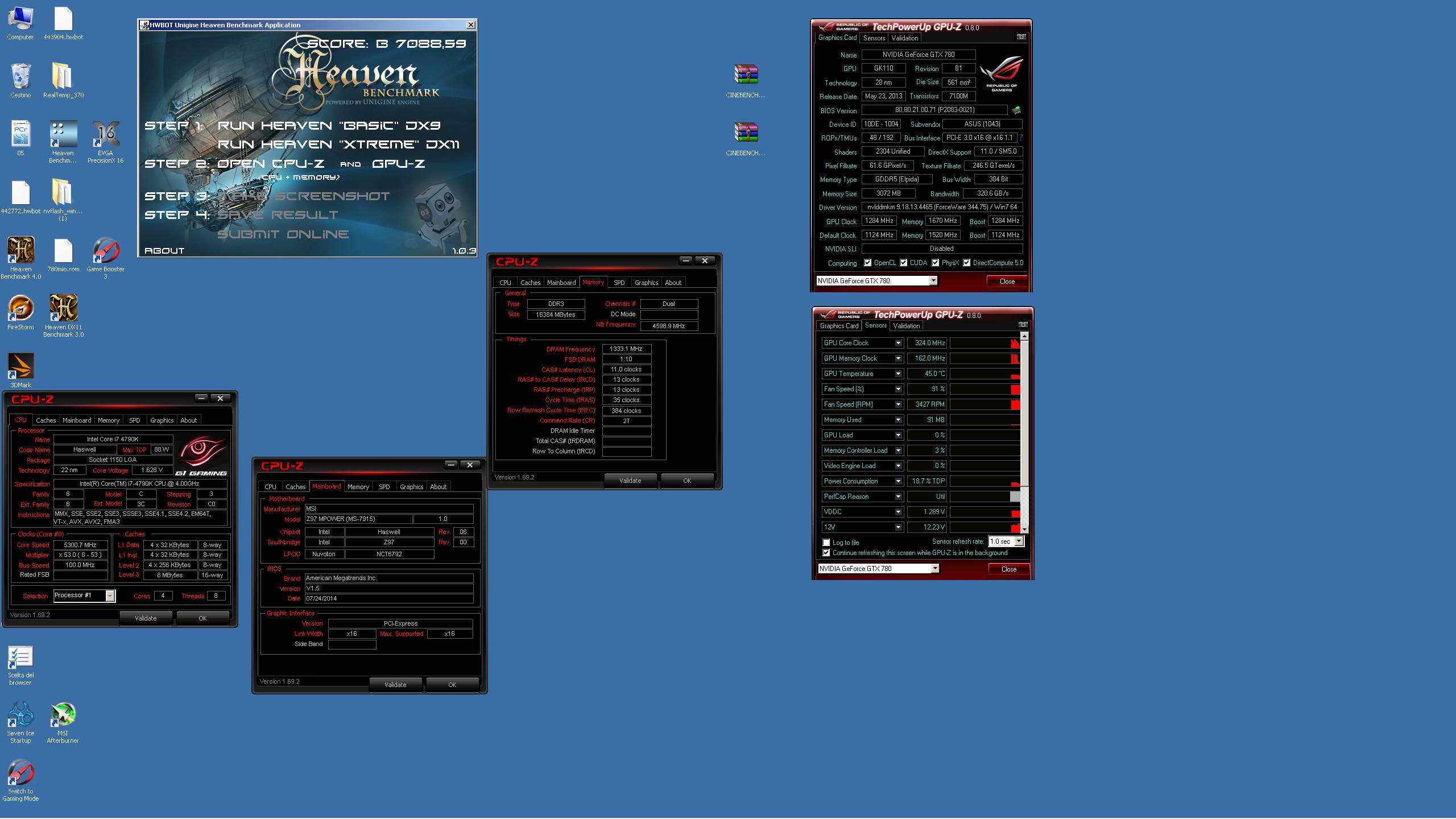
Task: Click the Core Speed value 5300.7 MHz
Action: coord(80,545)
